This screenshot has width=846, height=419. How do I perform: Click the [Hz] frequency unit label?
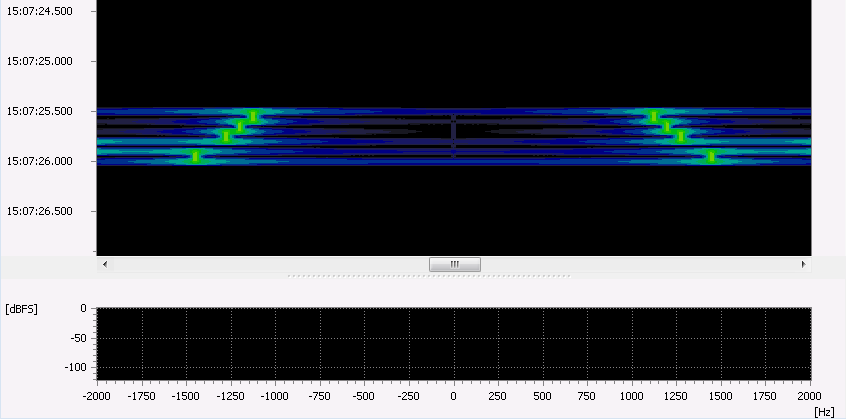pyautogui.click(x=823, y=410)
